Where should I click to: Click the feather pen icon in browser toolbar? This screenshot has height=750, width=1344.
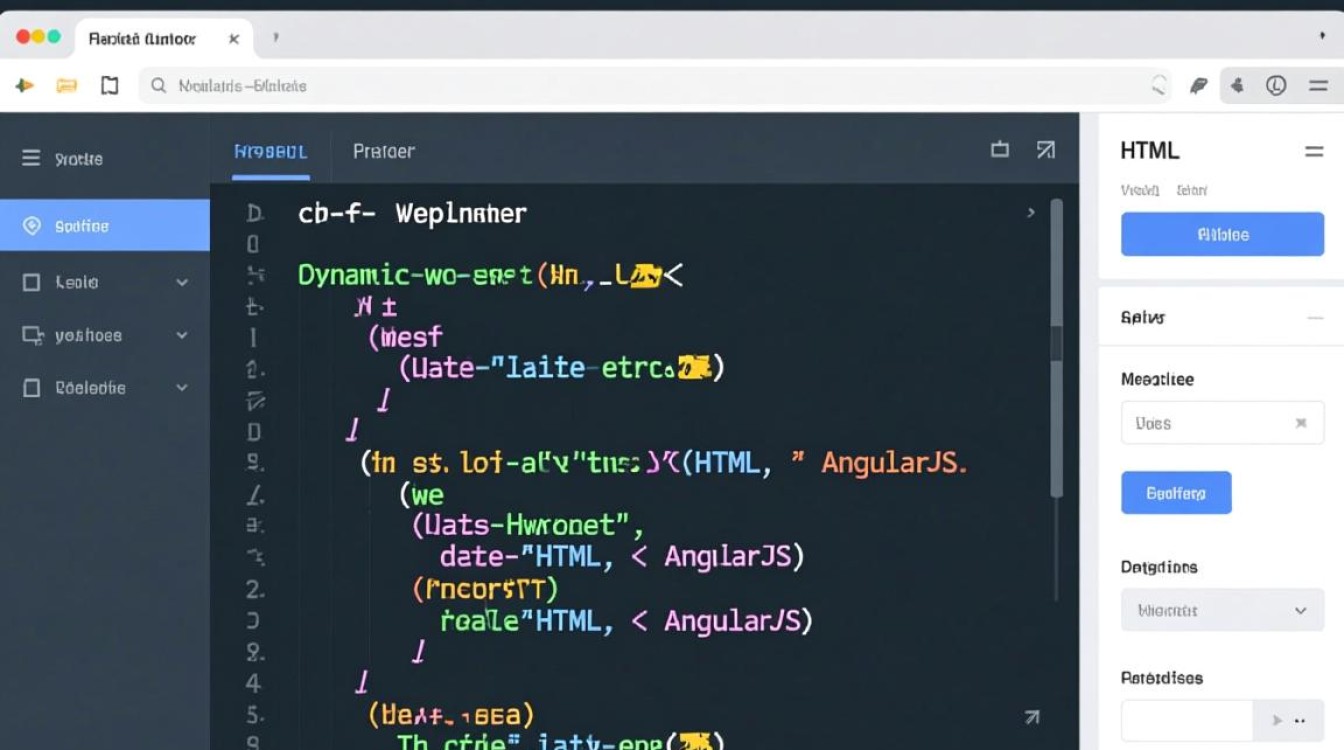pyautogui.click(x=1198, y=86)
